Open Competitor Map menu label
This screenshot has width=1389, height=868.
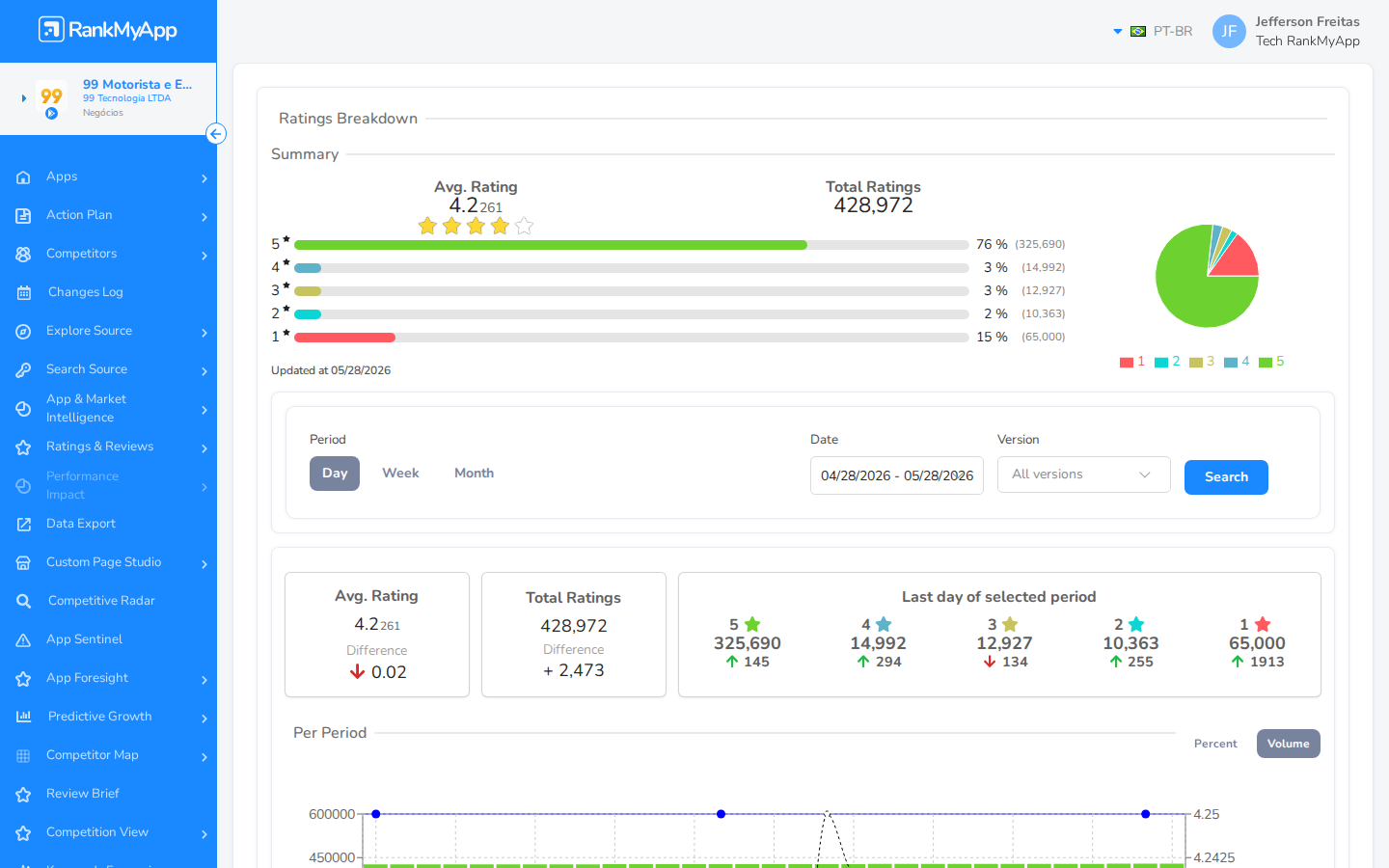coord(93,755)
